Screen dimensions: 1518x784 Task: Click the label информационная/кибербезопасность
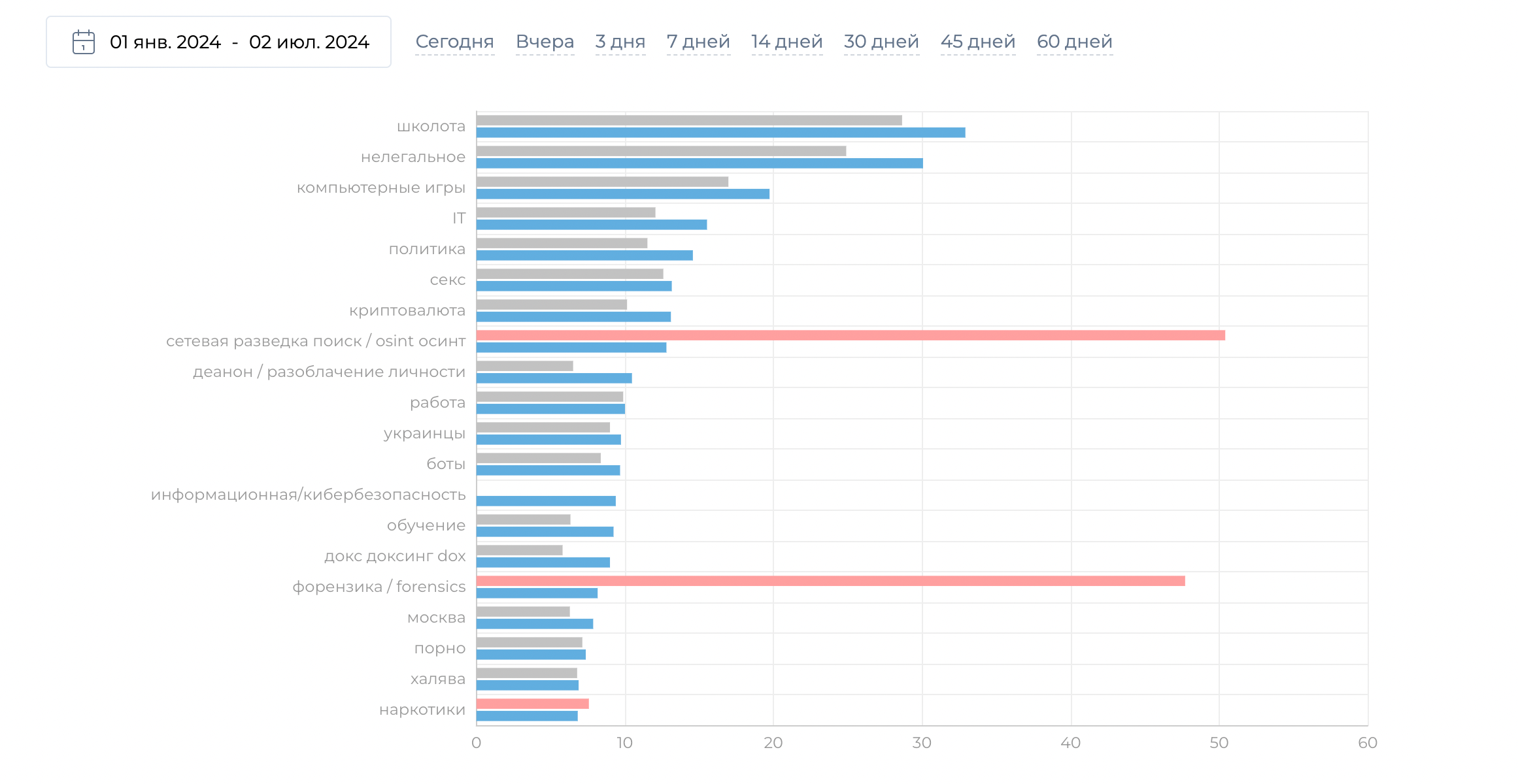[x=308, y=495]
